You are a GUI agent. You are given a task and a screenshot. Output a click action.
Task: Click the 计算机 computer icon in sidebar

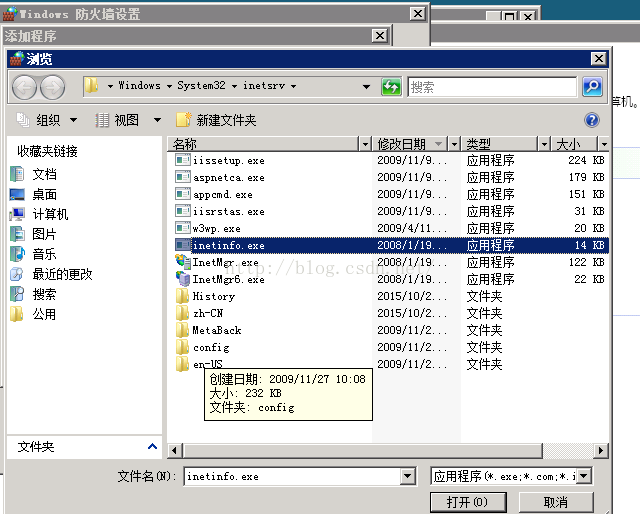point(17,214)
